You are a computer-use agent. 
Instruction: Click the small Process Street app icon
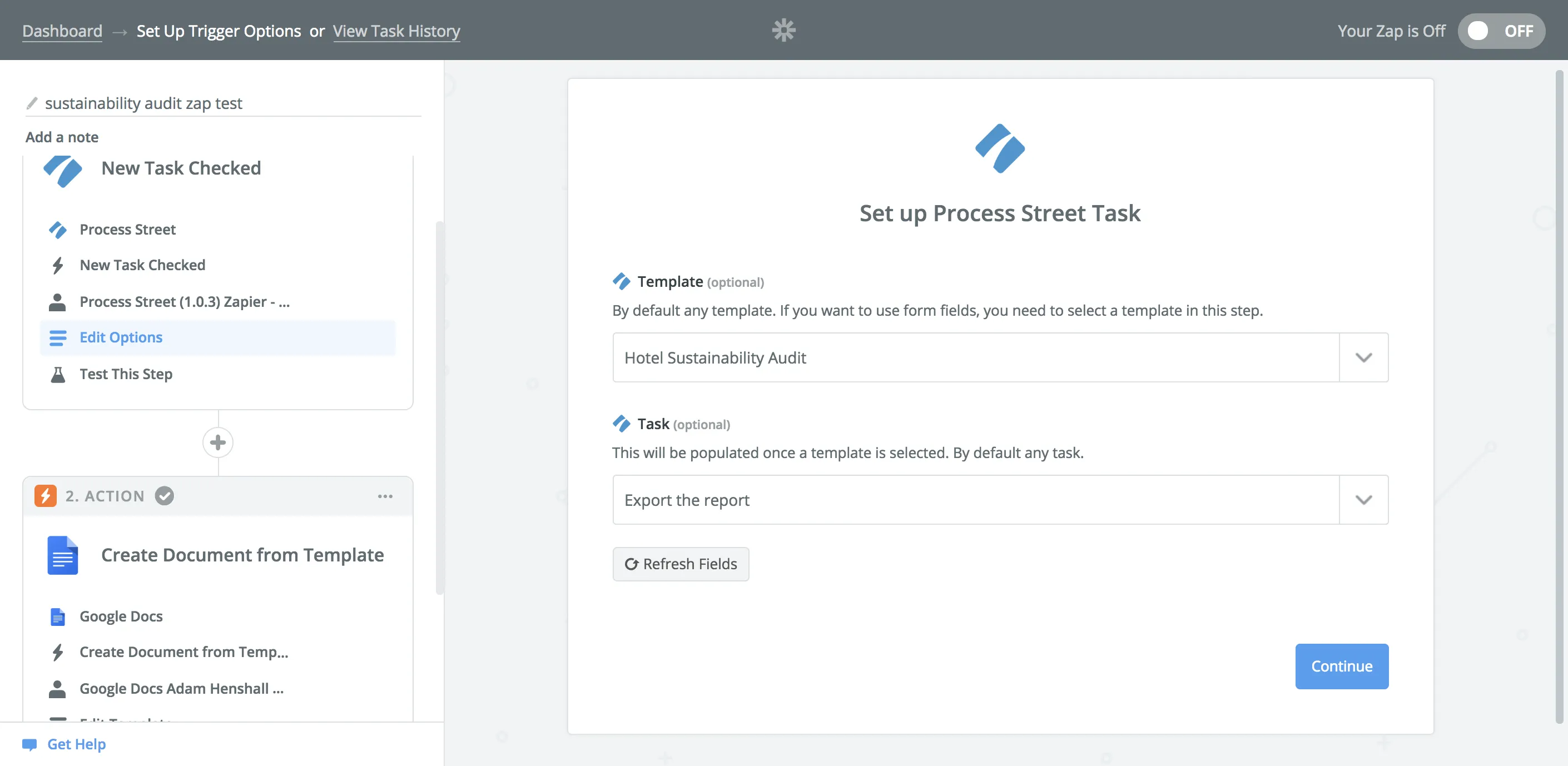pos(58,230)
